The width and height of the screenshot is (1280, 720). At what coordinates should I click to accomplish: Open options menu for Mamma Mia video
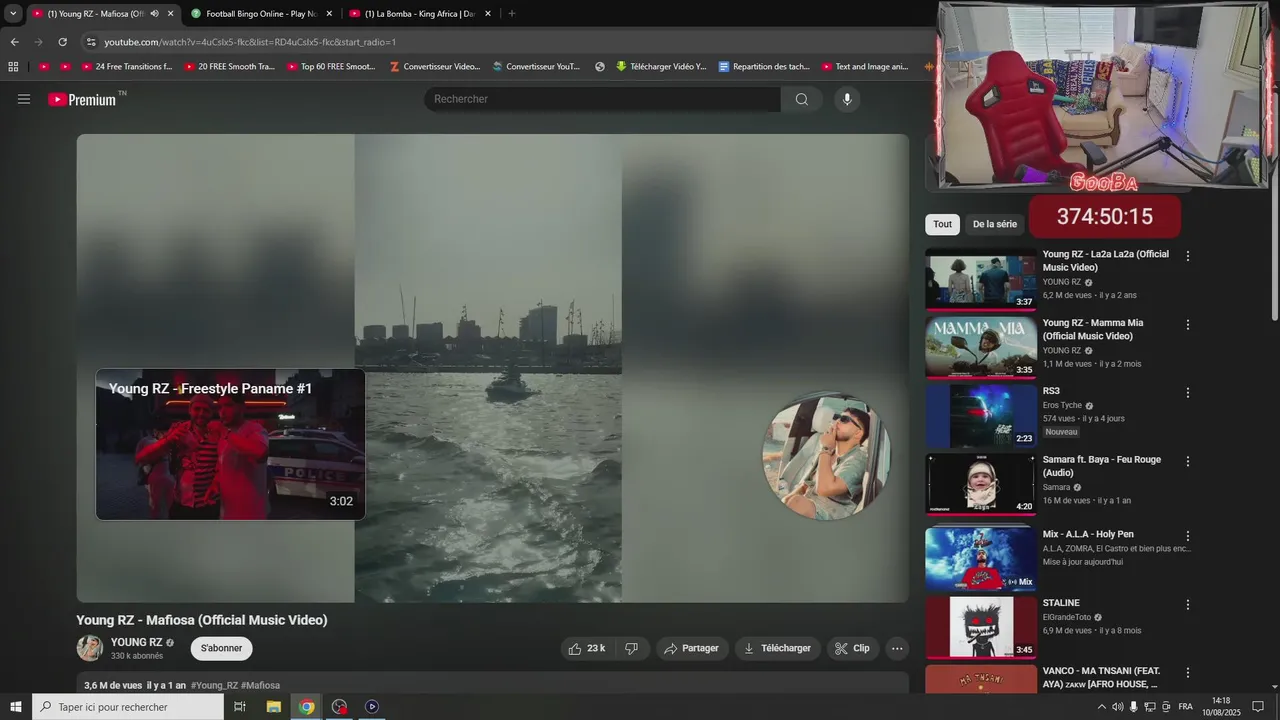1188,325
